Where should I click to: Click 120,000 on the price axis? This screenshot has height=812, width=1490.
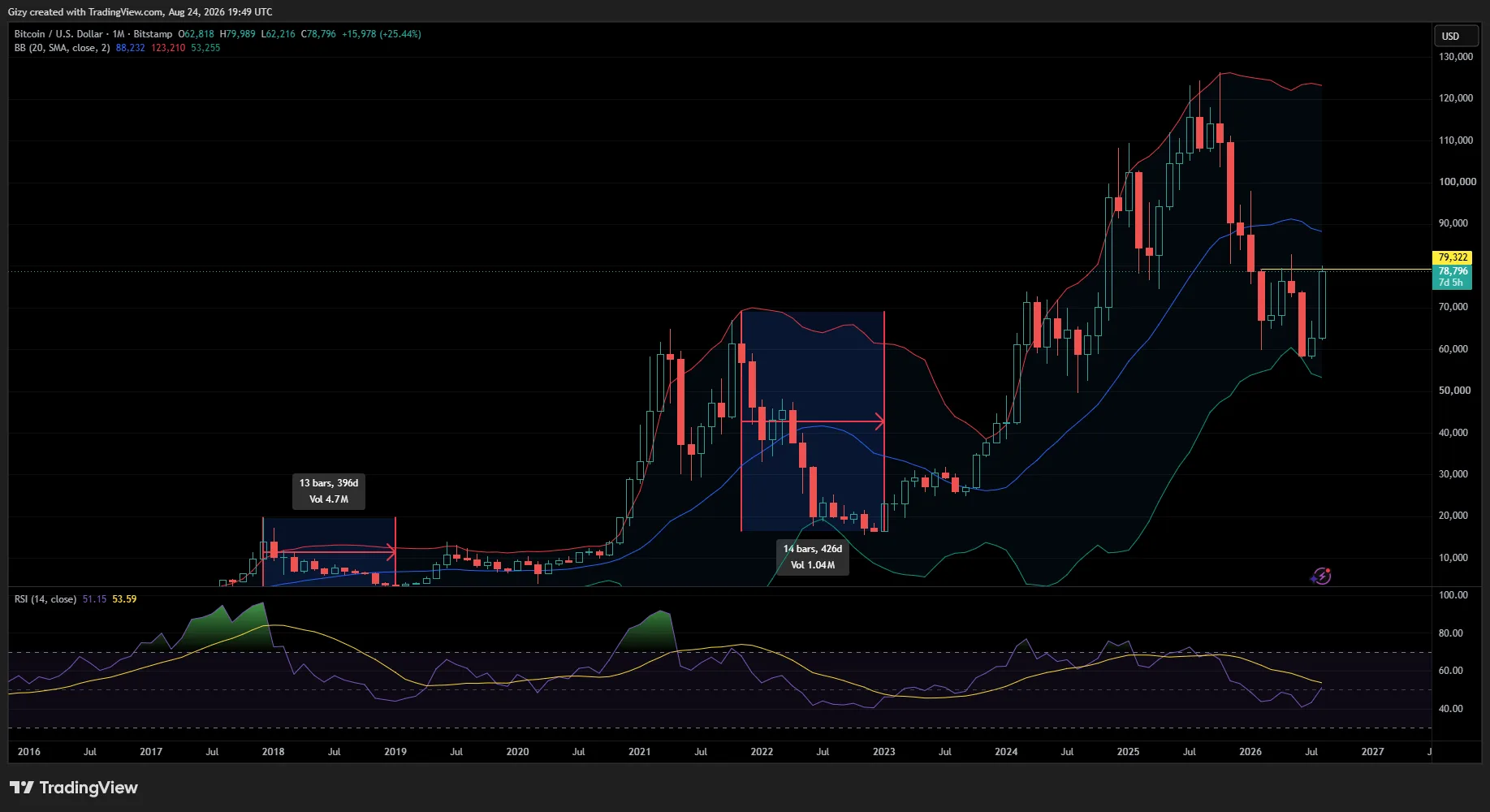pyautogui.click(x=1456, y=98)
